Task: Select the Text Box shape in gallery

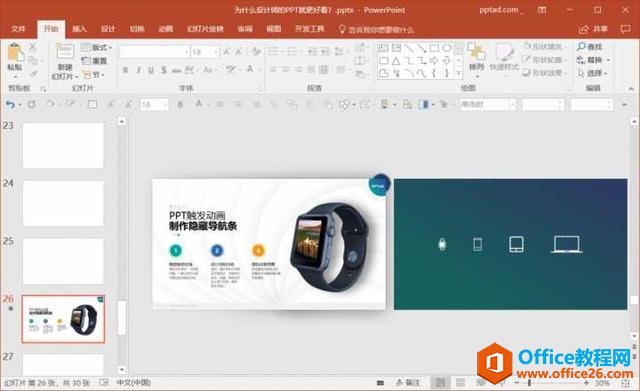Action: click(x=383, y=48)
